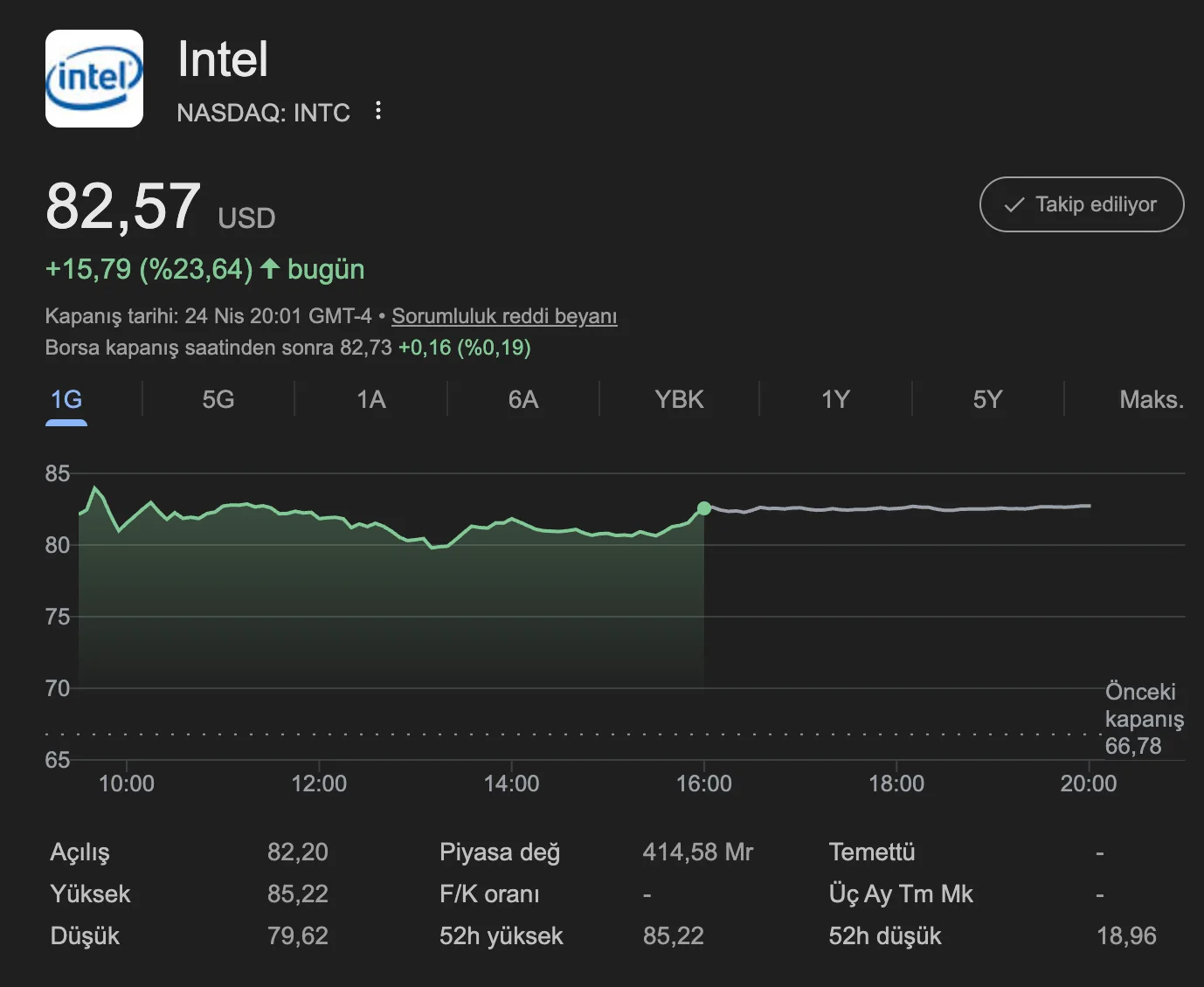Switch to the 5G time range
This screenshot has width=1204, height=987.
click(x=217, y=399)
